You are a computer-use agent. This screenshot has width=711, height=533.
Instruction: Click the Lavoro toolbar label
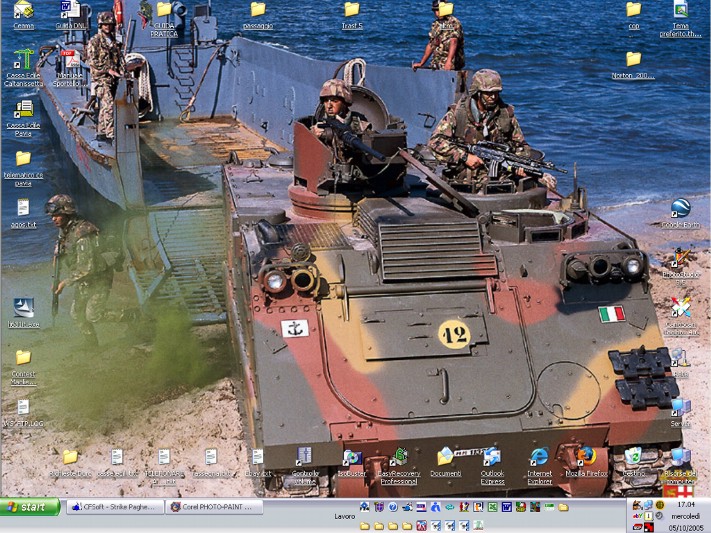click(344, 517)
